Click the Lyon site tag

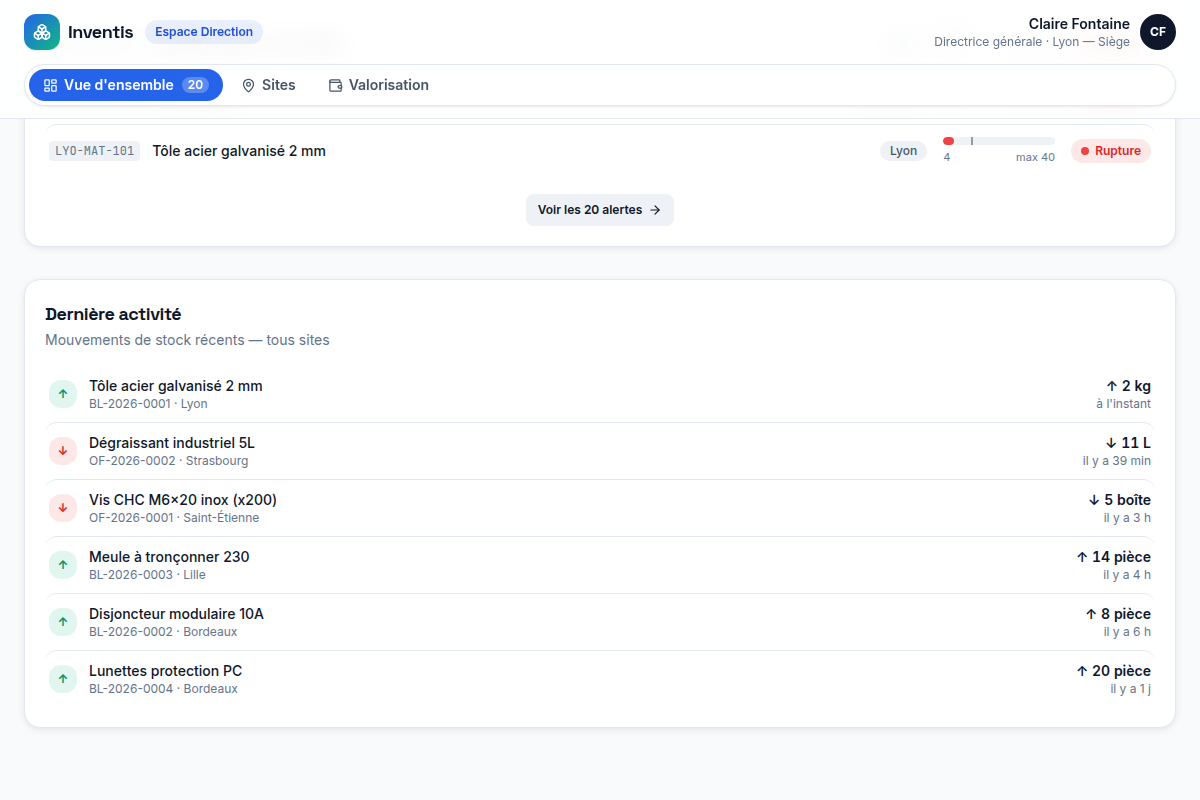point(903,151)
